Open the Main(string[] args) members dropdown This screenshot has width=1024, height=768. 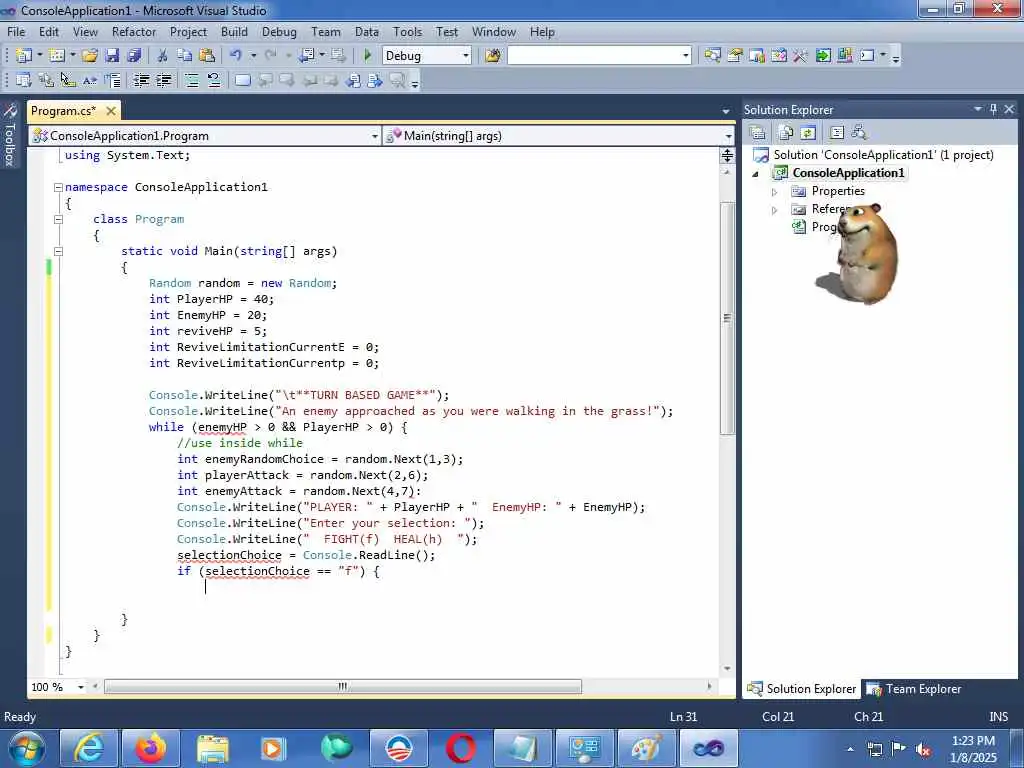coord(728,136)
